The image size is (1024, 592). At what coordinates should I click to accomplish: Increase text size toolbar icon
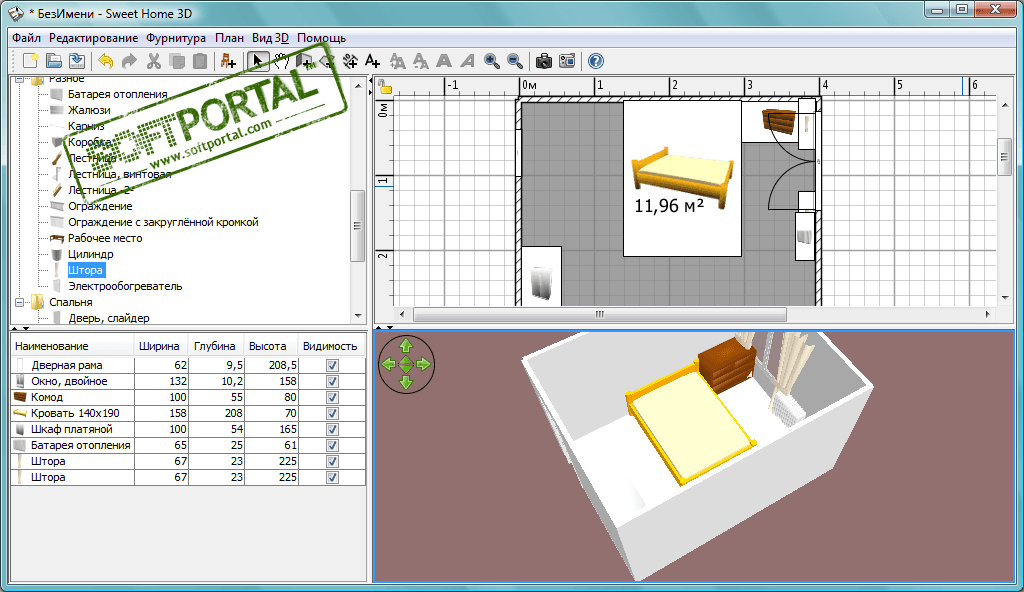pyautogui.click(x=397, y=61)
